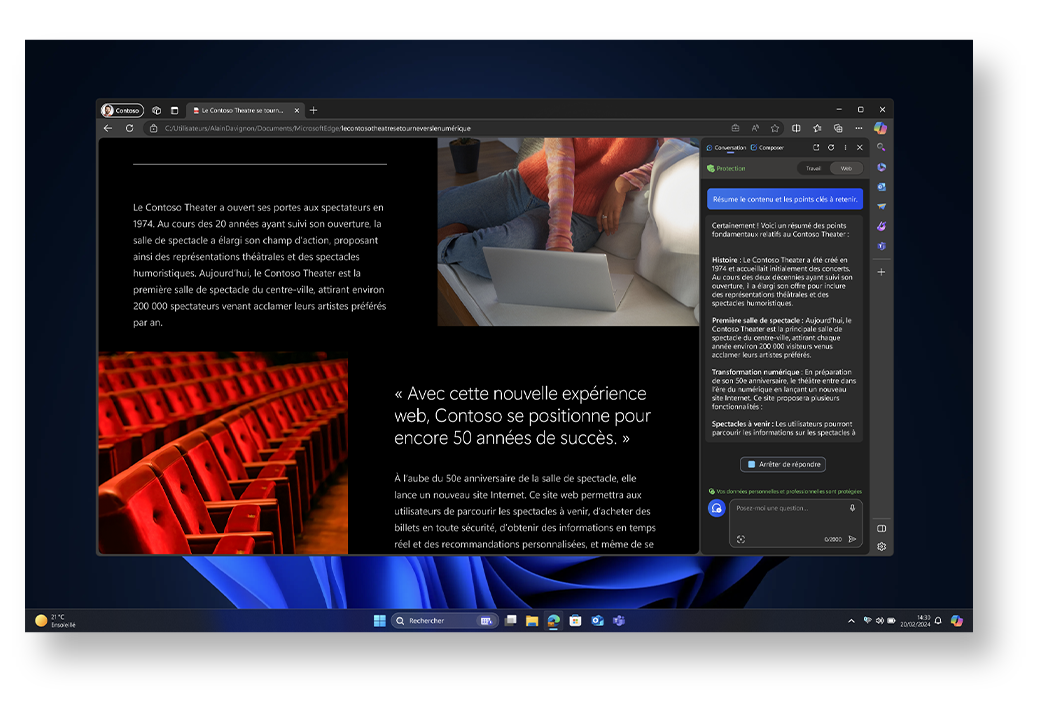Open the Contoso profile button
Image resolution: width=1038 pixels, height=722 pixels.
tap(122, 111)
